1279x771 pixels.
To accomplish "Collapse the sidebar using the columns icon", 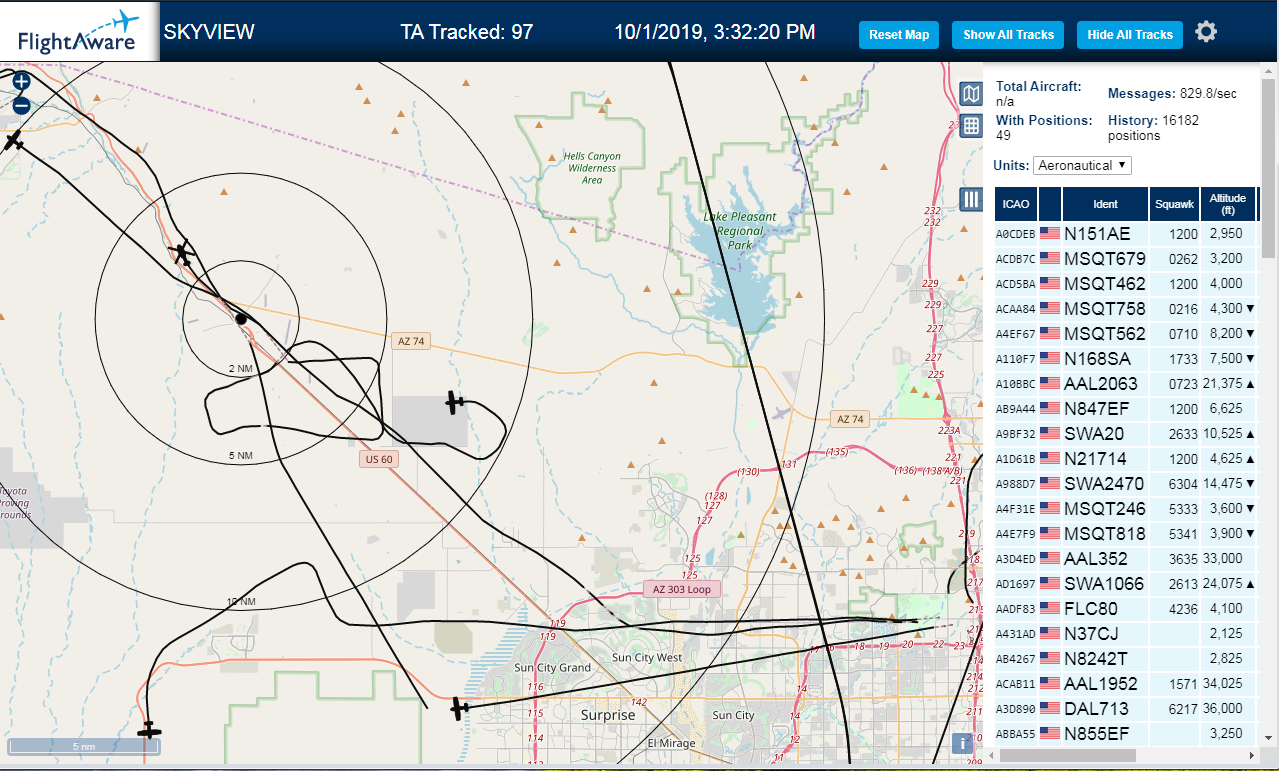I will tap(970, 199).
